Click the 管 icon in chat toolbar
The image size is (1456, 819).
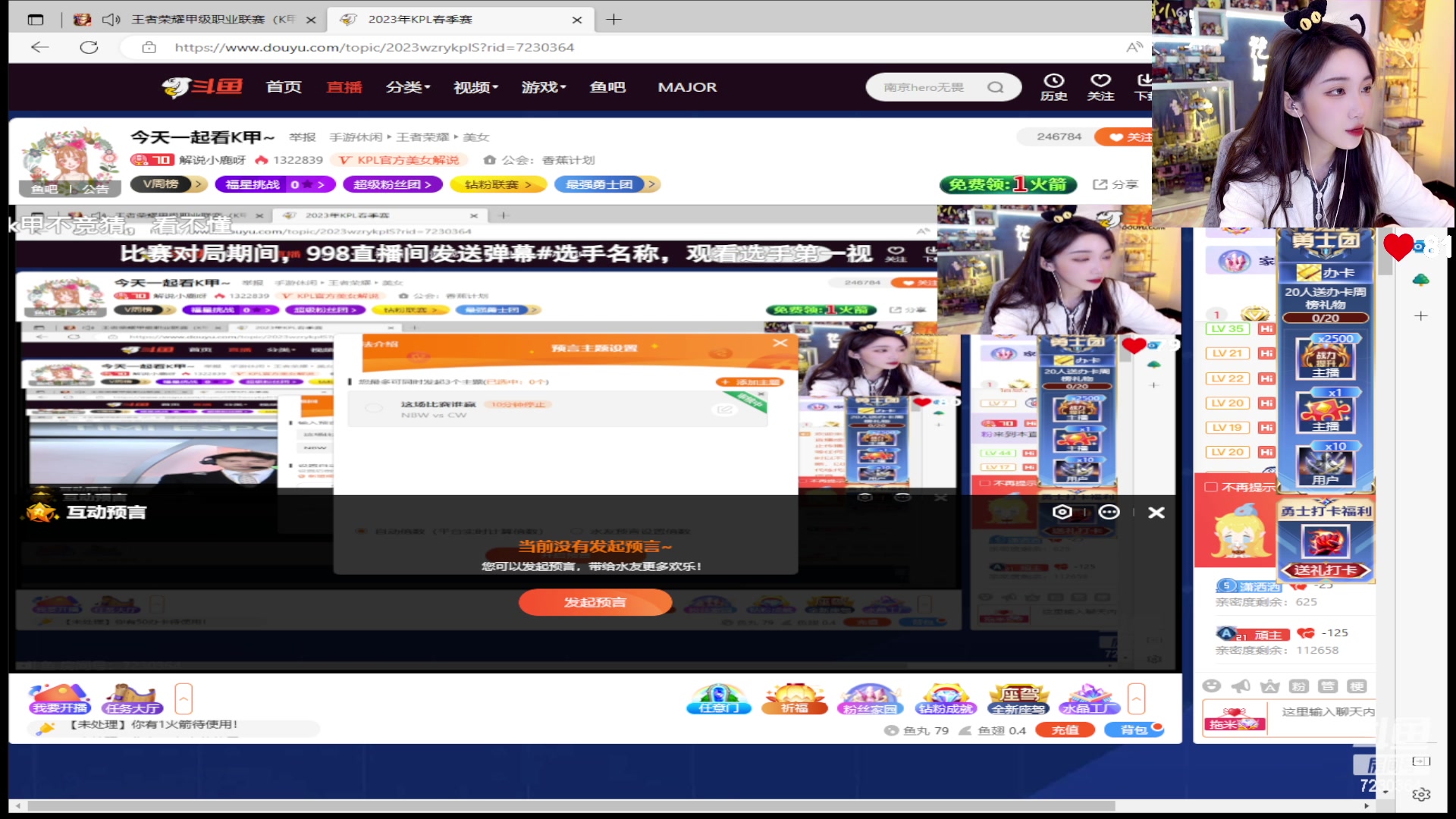click(1328, 686)
